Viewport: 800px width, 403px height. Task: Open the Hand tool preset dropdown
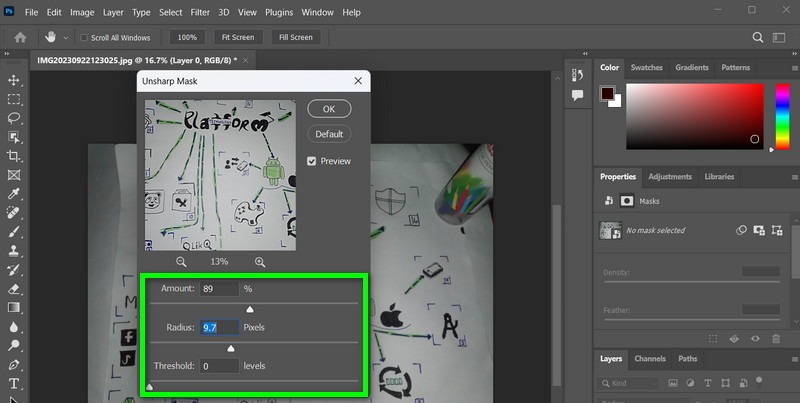(66, 38)
